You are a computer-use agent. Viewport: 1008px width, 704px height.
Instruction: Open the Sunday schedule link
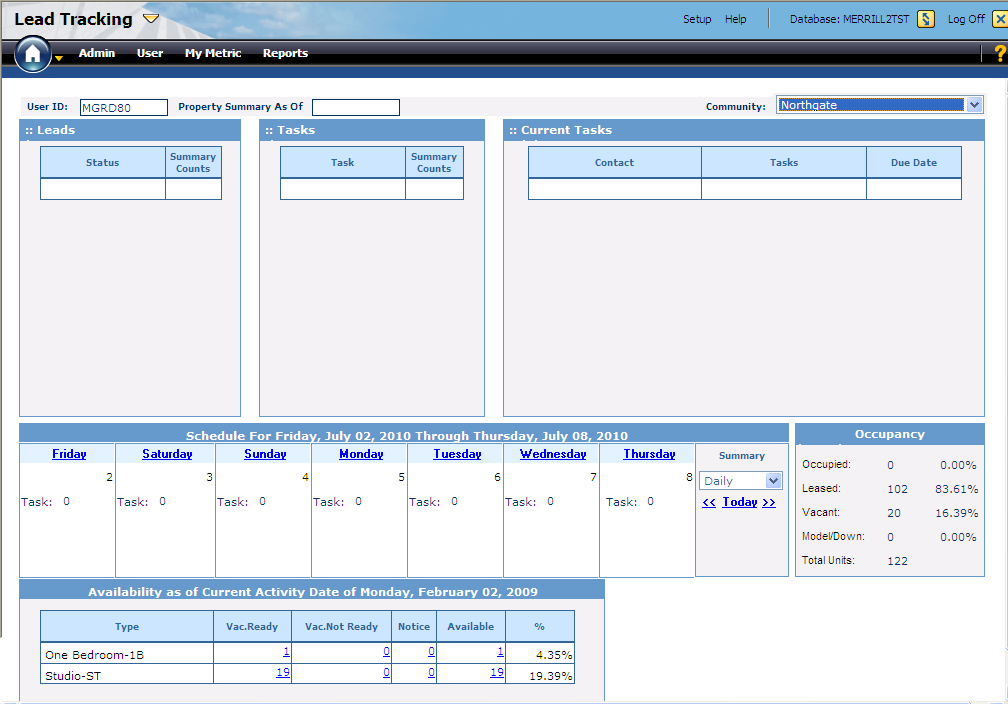(x=265, y=454)
